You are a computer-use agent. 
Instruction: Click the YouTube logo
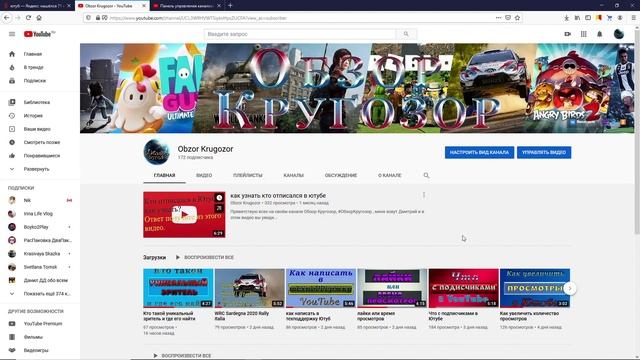[x=39, y=34]
